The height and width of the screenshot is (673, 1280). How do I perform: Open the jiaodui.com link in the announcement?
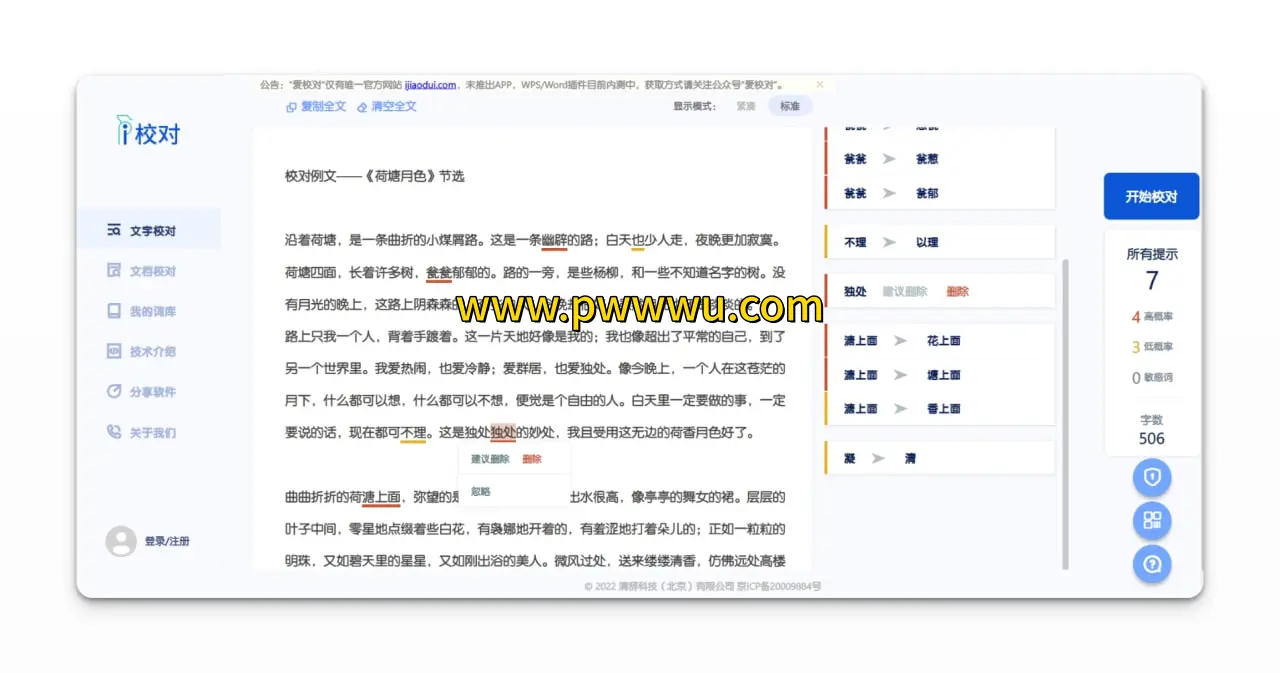coord(431,85)
